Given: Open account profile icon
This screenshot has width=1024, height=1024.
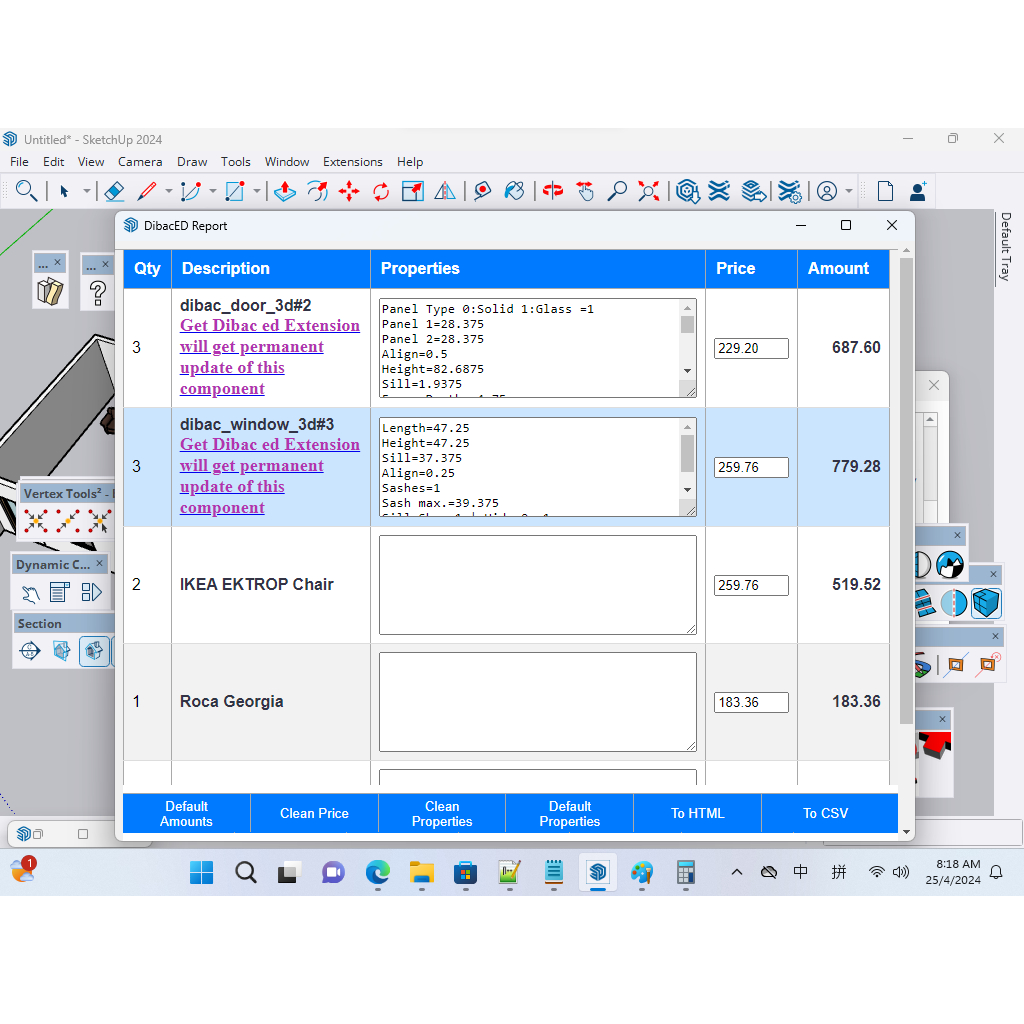Looking at the screenshot, I should pos(827,191).
